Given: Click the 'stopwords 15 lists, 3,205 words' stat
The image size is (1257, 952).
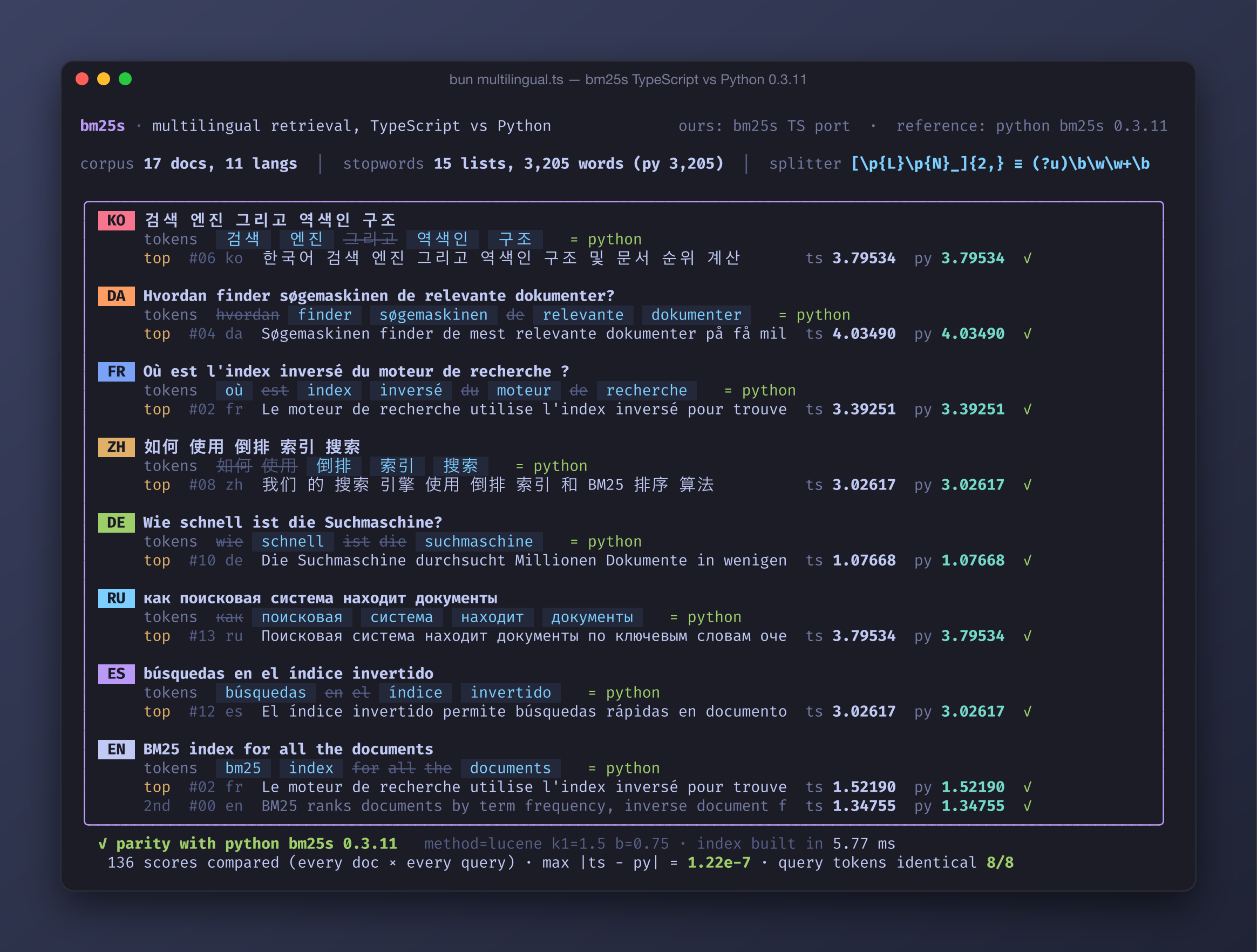Looking at the screenshot, I should click(533, 164).
